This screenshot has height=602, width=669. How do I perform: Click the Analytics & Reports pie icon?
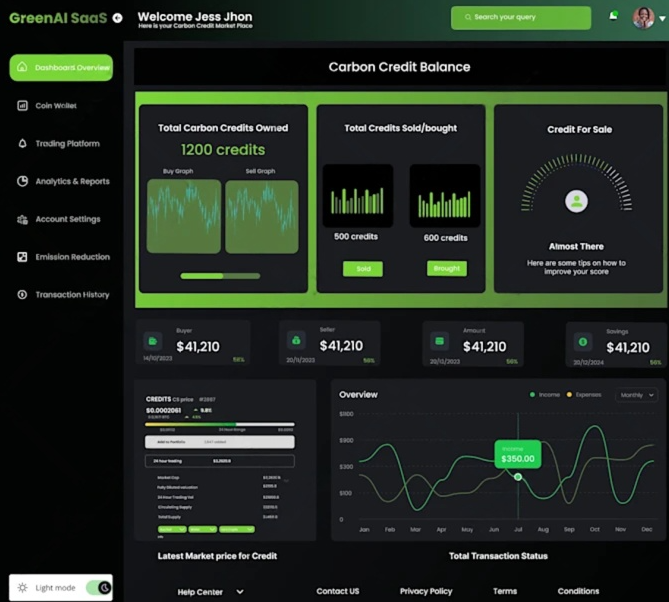[x=23, y=182]
